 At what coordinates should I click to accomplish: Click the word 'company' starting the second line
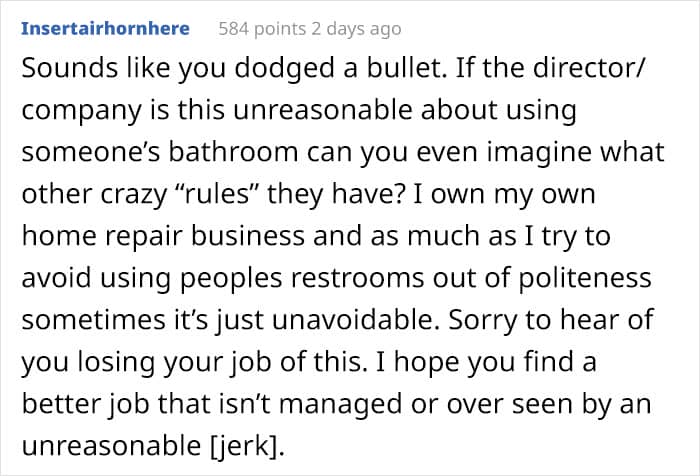pyautogui.click(x=75, y=111)
